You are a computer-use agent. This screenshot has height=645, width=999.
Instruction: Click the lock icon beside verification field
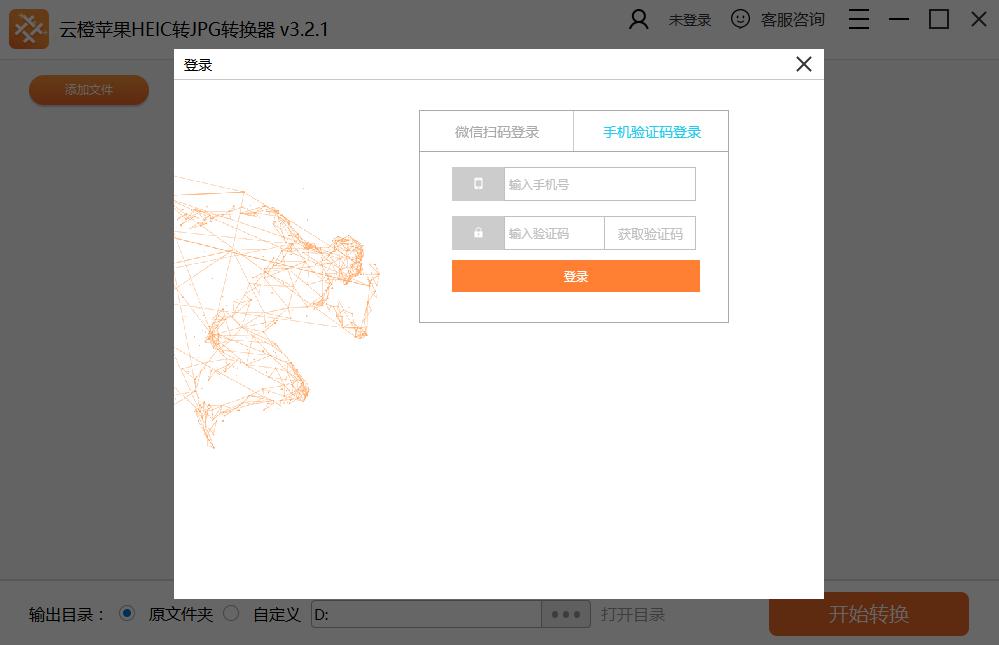(478, 233)
